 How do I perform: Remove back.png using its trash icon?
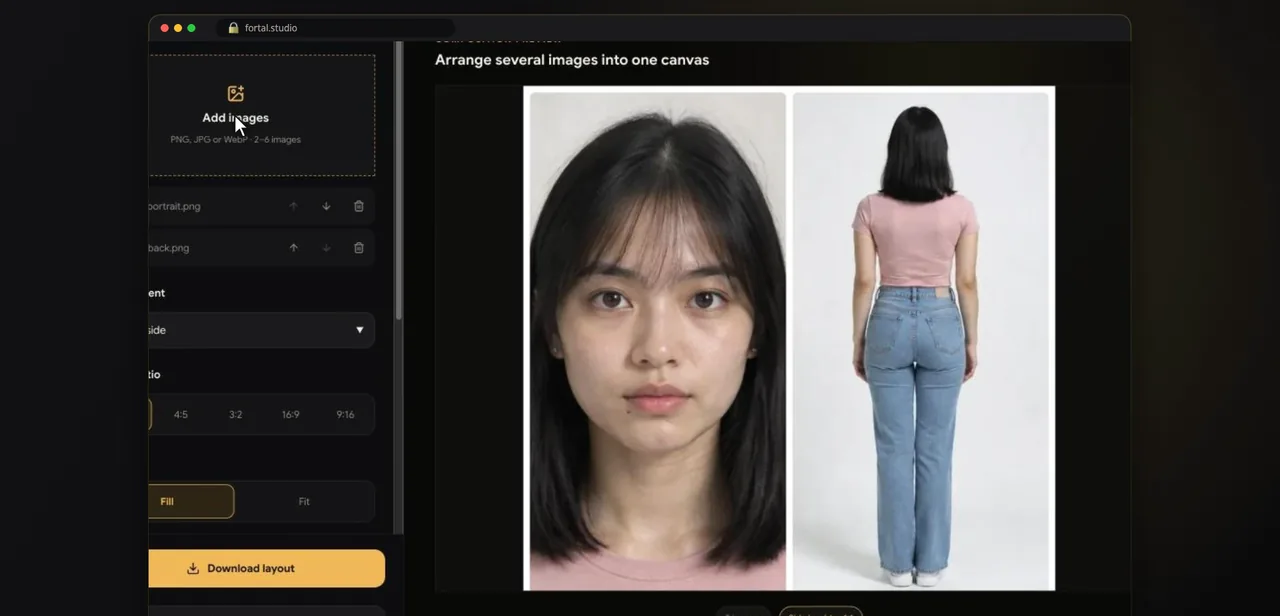(x=359, y=248)
